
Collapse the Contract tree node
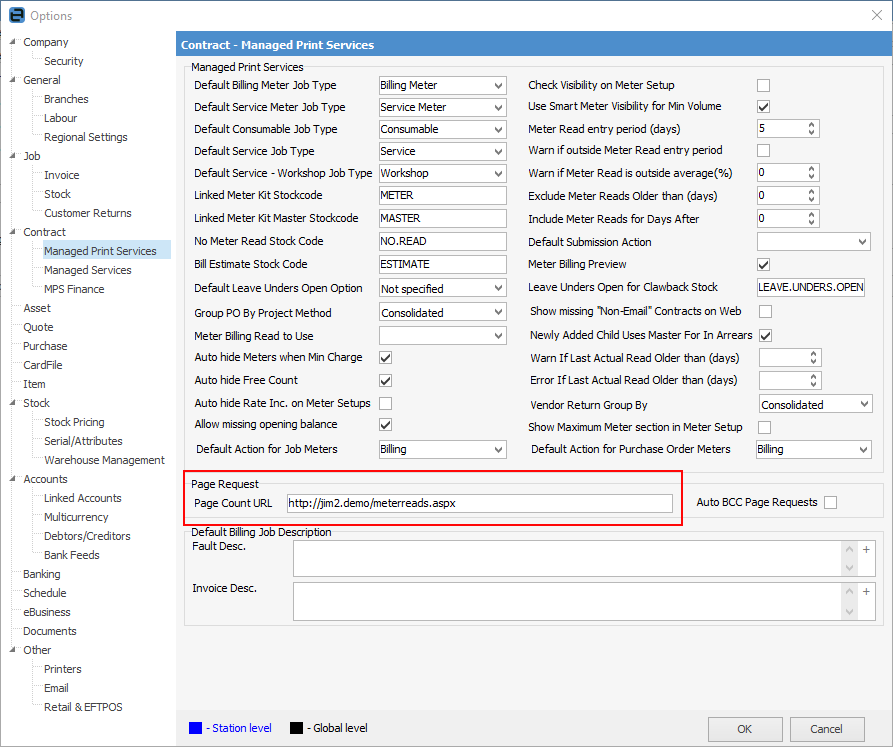(13, 232)
